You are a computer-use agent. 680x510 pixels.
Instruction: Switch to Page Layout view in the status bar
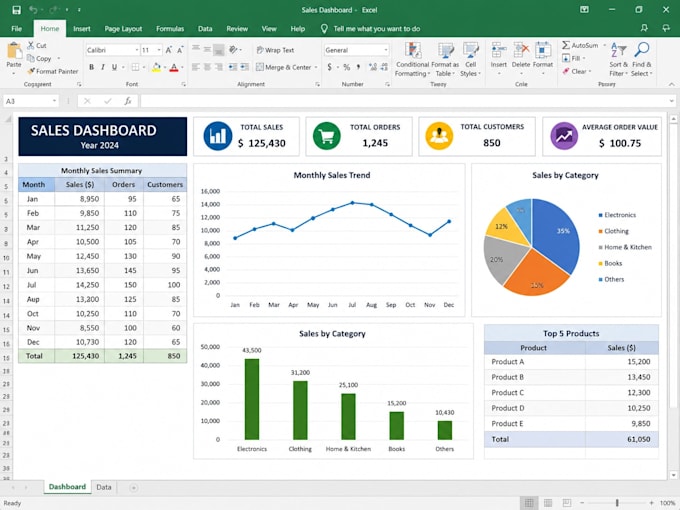(548, 503)
